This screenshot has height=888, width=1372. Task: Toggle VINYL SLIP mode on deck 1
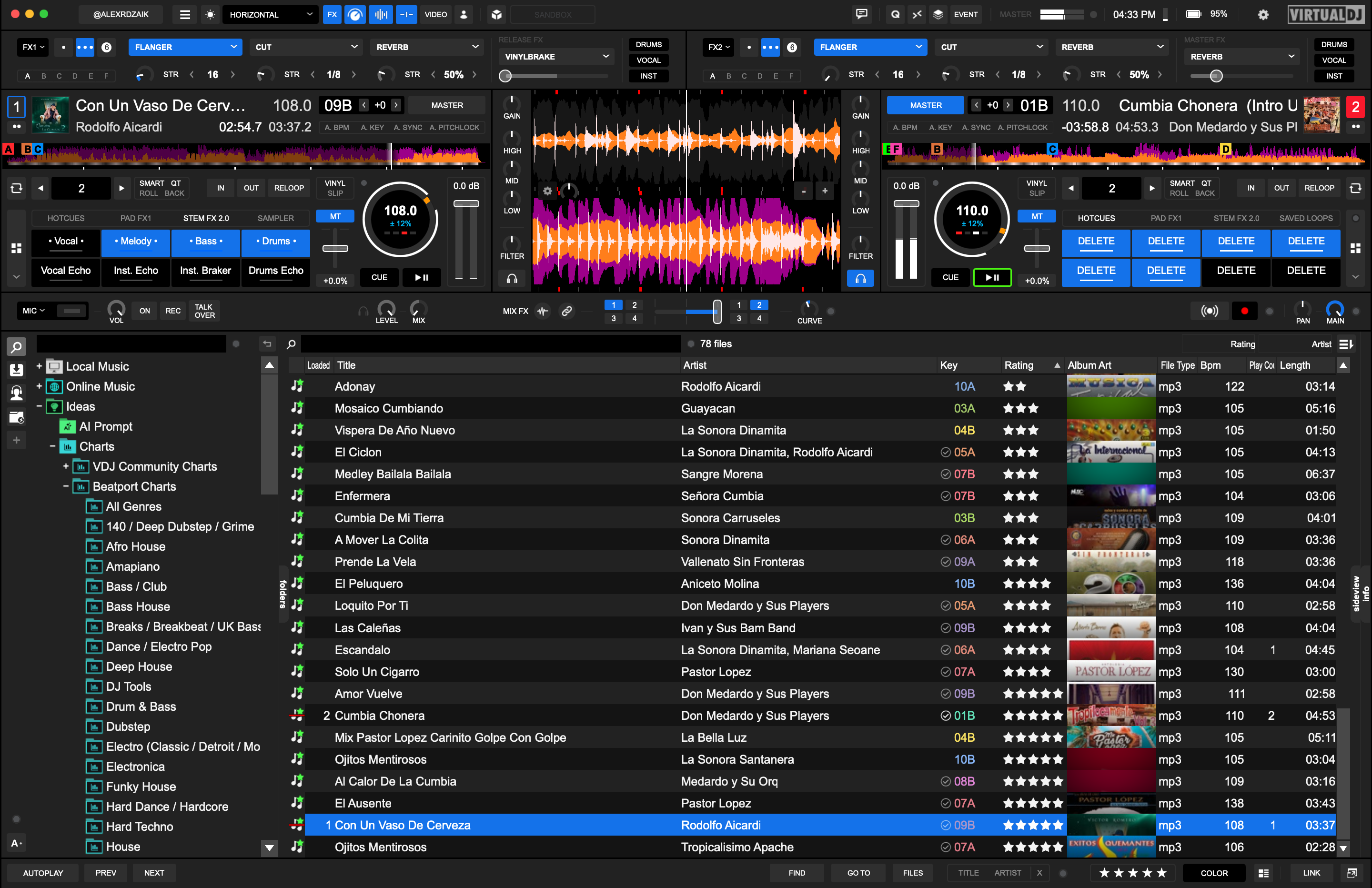coord(335,188)
